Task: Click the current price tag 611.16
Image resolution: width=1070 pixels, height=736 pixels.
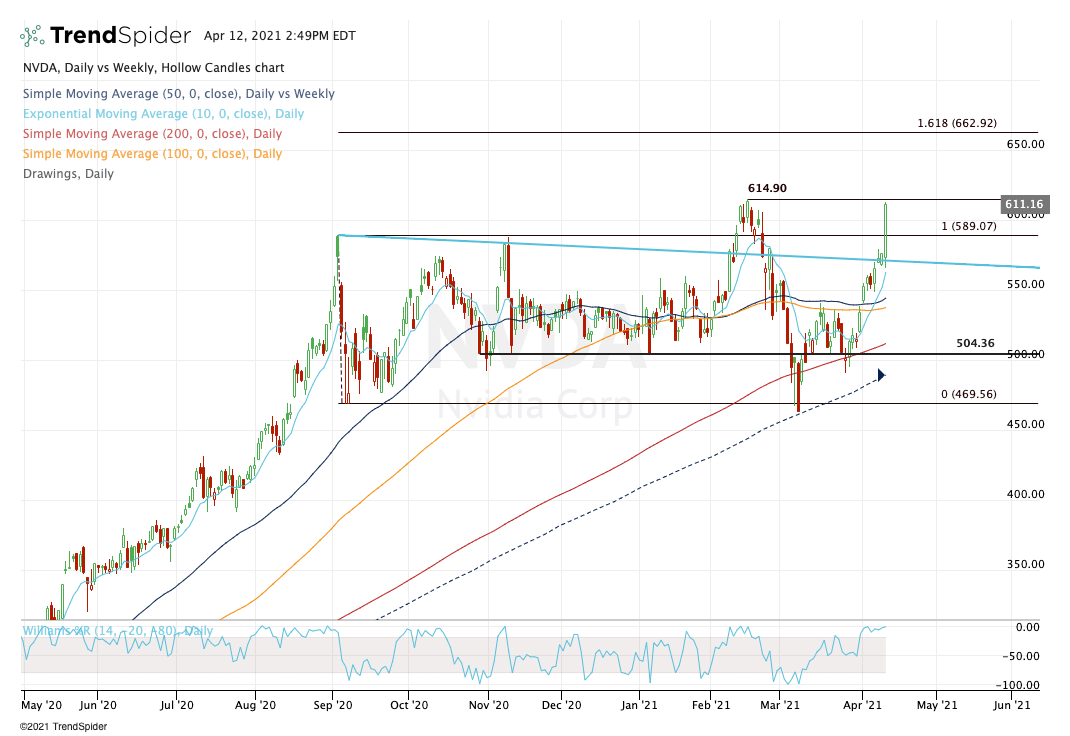Action: [1024, 204]
